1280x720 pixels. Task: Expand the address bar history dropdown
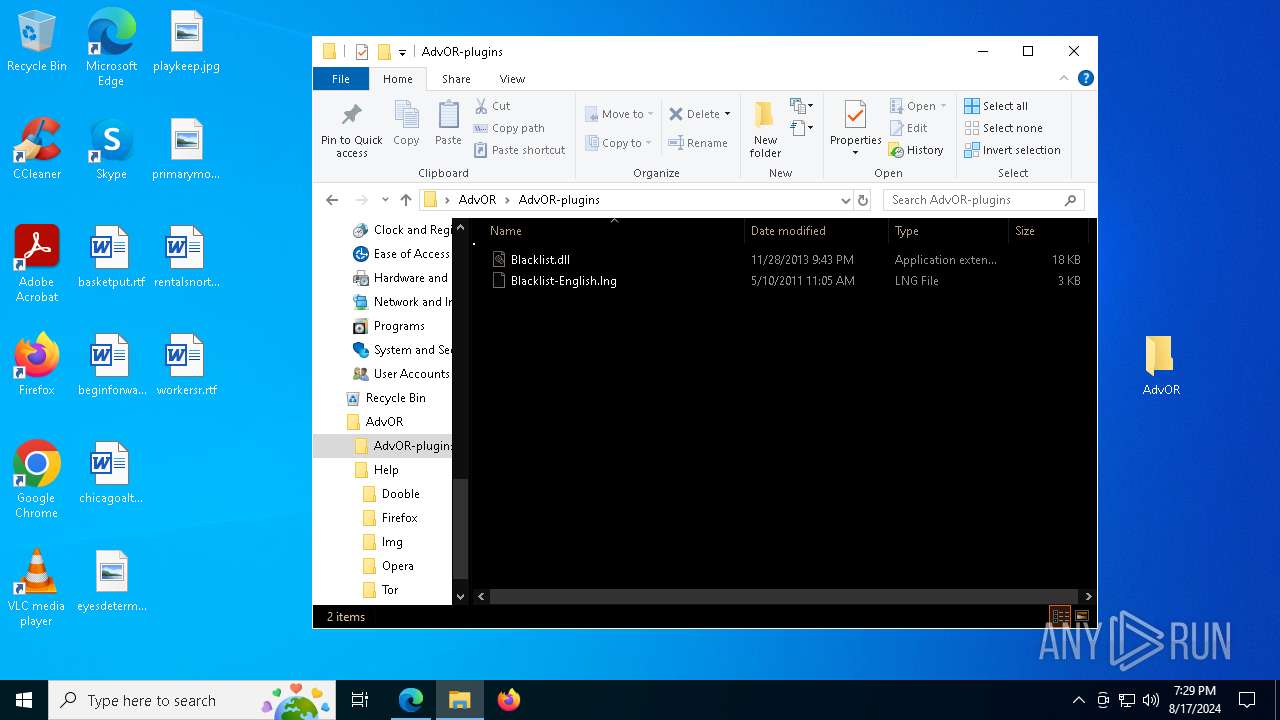[846, 200]
